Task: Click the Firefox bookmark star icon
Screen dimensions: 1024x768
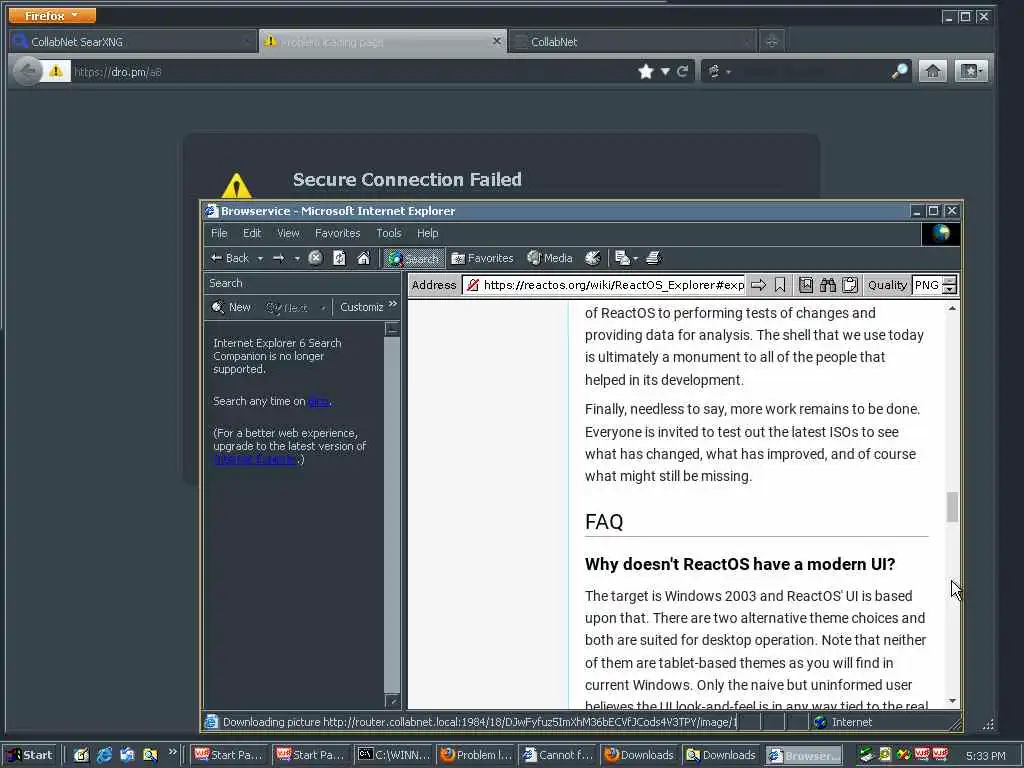Action: [646, 71]
